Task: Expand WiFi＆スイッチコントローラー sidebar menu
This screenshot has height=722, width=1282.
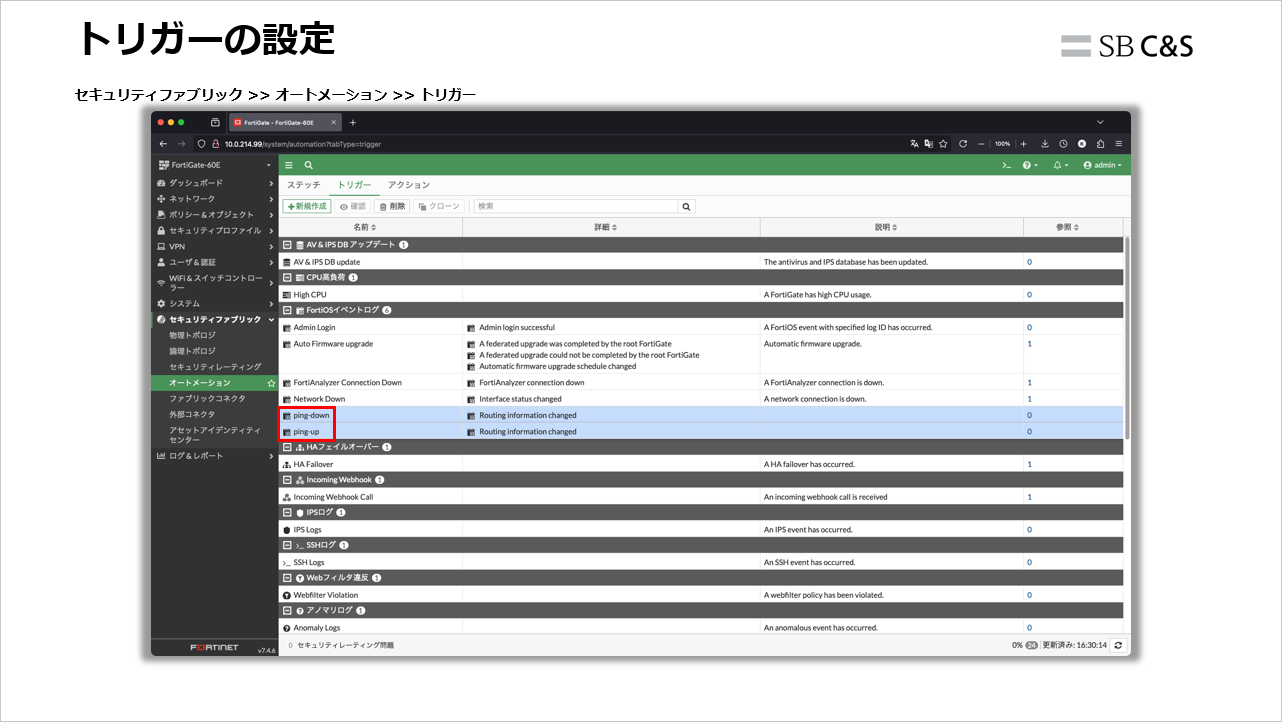Action: coord(214,282)
